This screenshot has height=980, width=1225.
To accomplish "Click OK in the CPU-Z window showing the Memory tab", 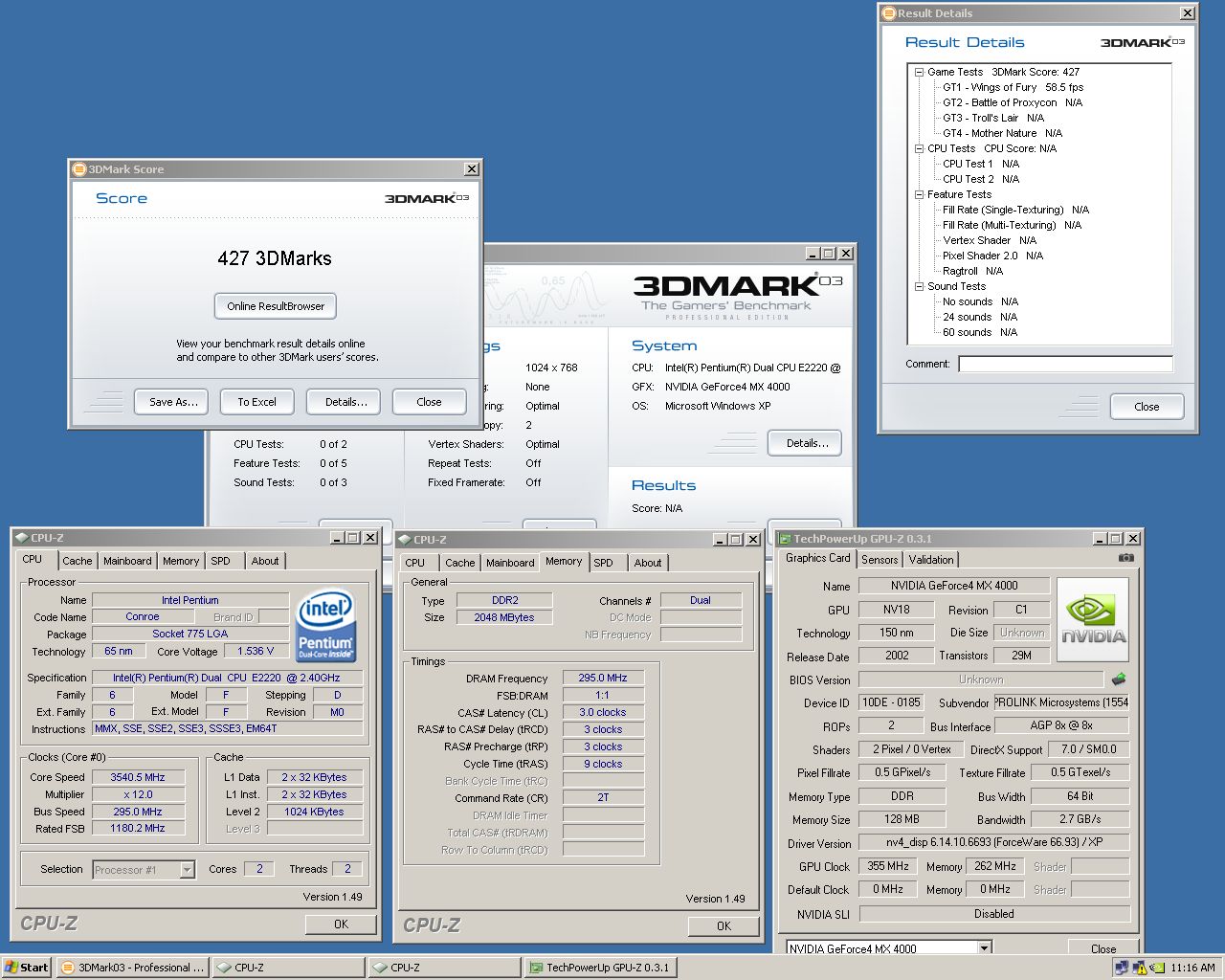I will click(724, 926).
